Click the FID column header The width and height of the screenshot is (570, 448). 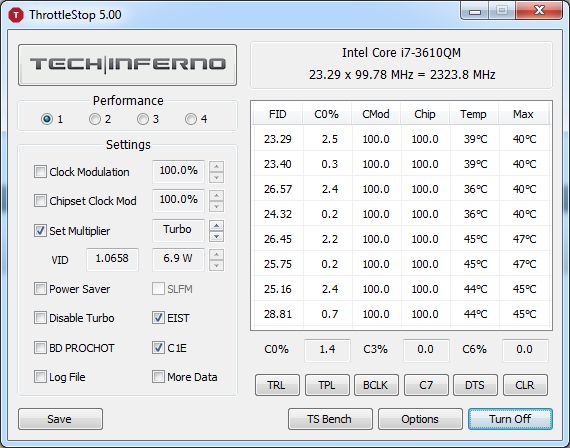tap(278, 114)
